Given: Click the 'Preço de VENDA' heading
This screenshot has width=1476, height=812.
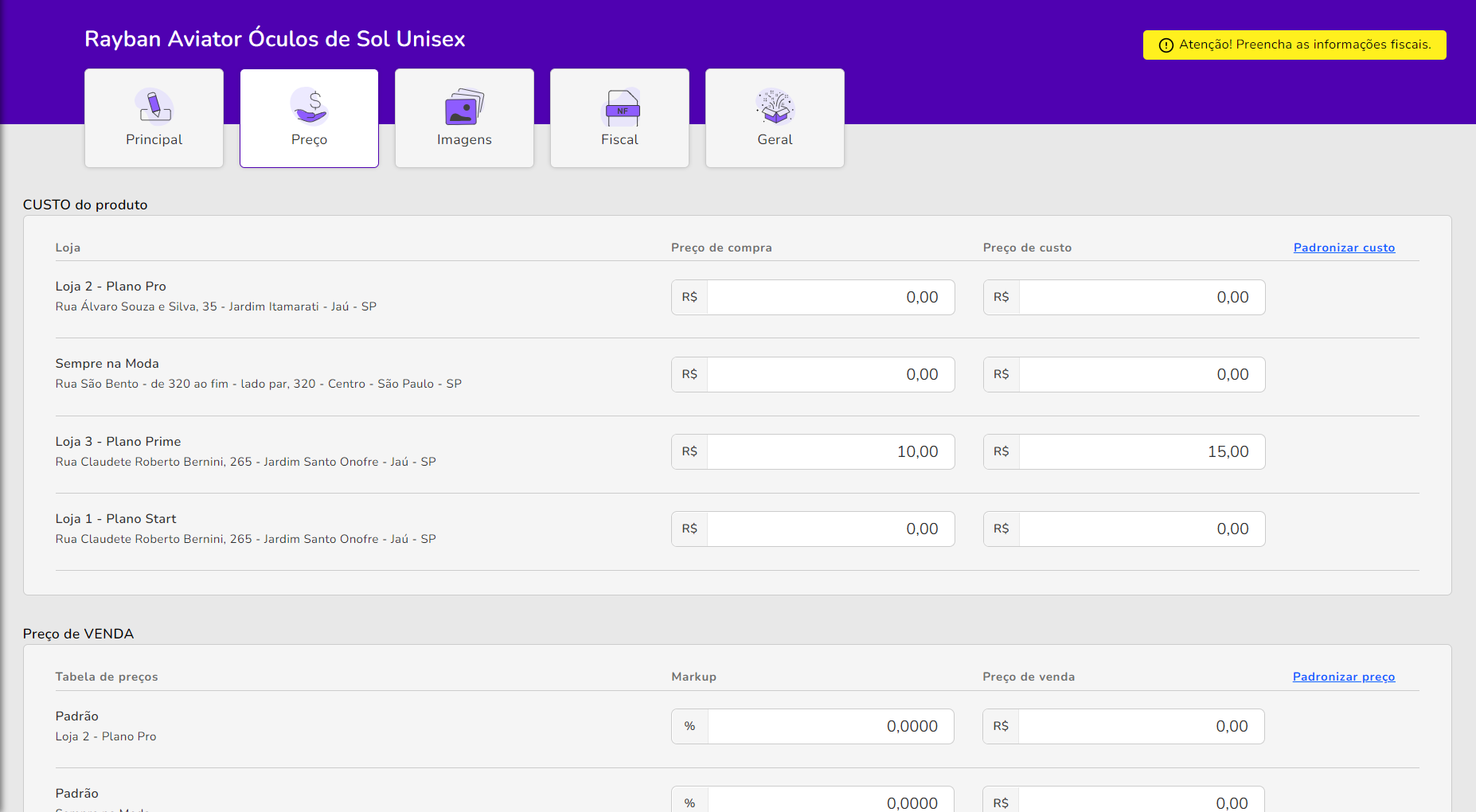Looking at the screenshot, I should (x=78, y=634).
